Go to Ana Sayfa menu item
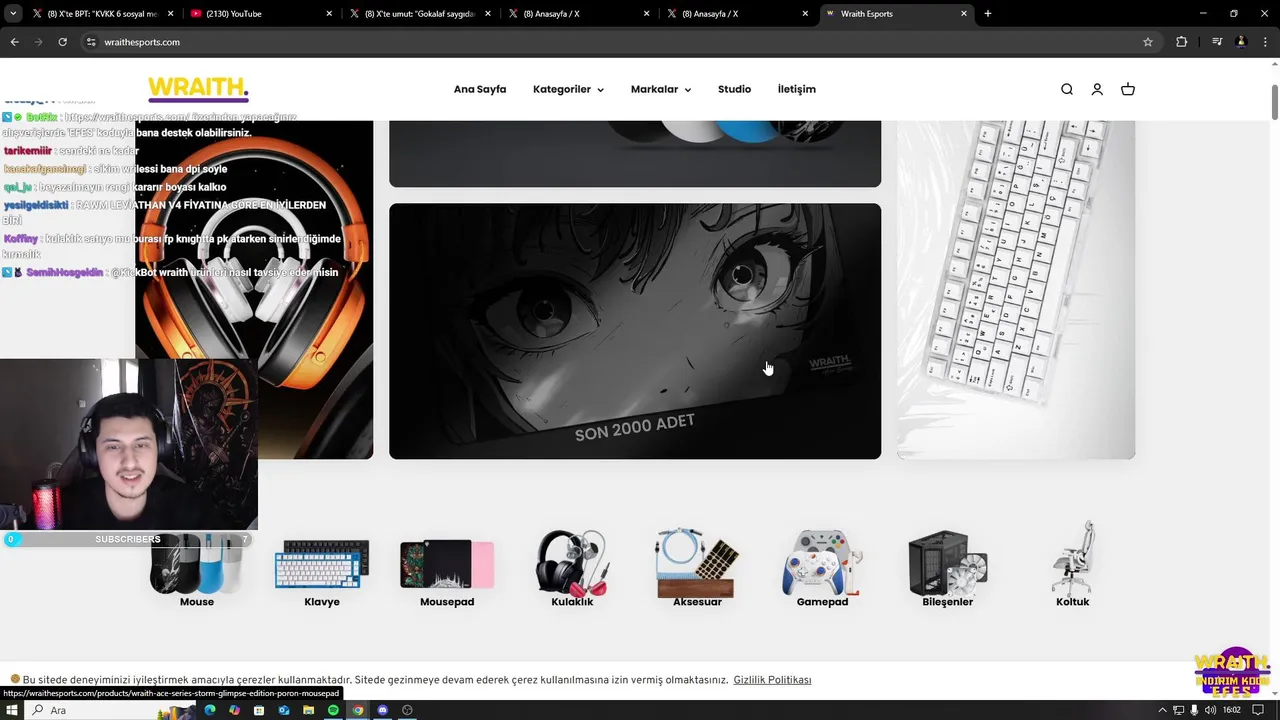1280x720 pixels. pos(480,89)
